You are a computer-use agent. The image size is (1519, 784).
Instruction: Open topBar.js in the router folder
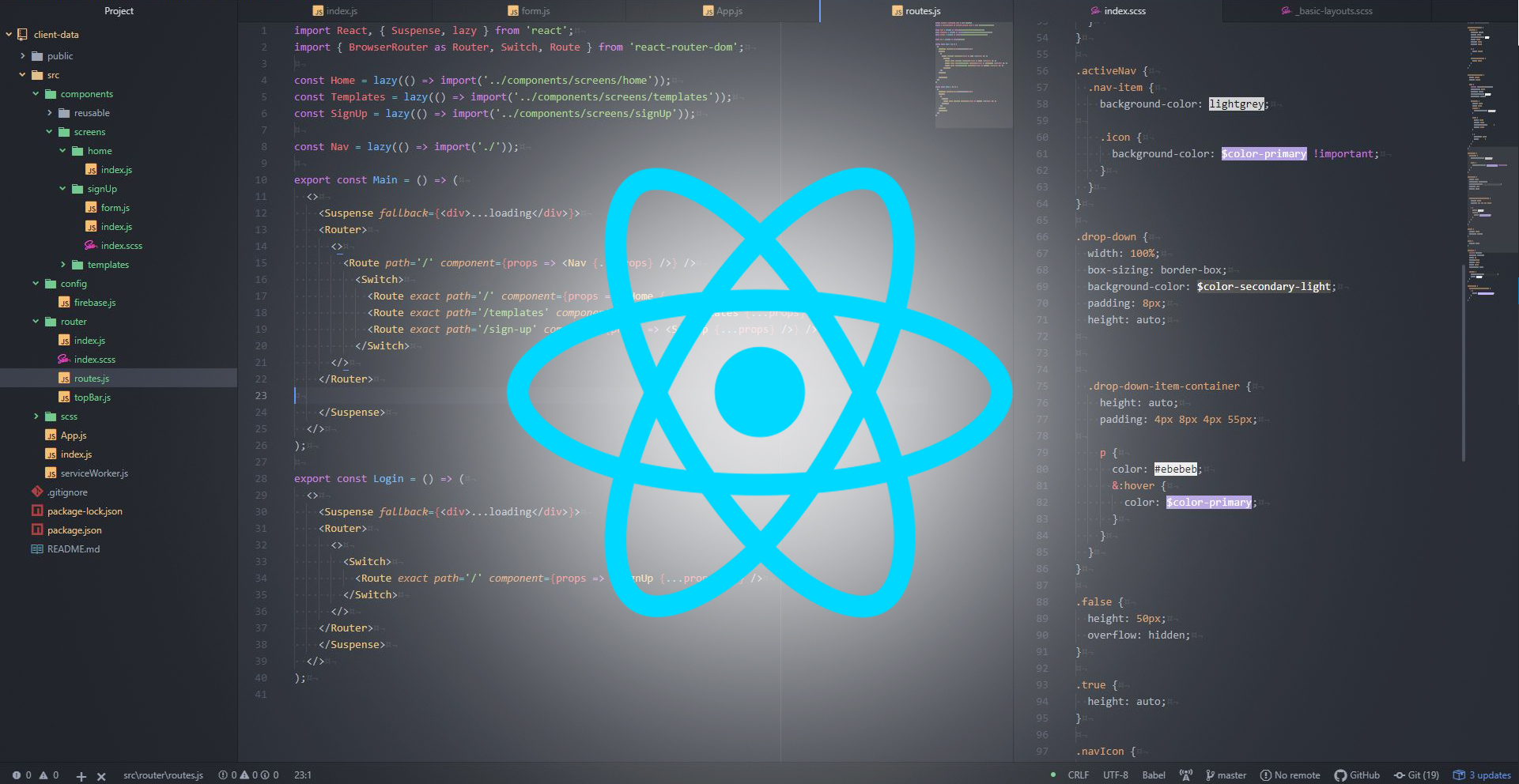click(85, 398)
